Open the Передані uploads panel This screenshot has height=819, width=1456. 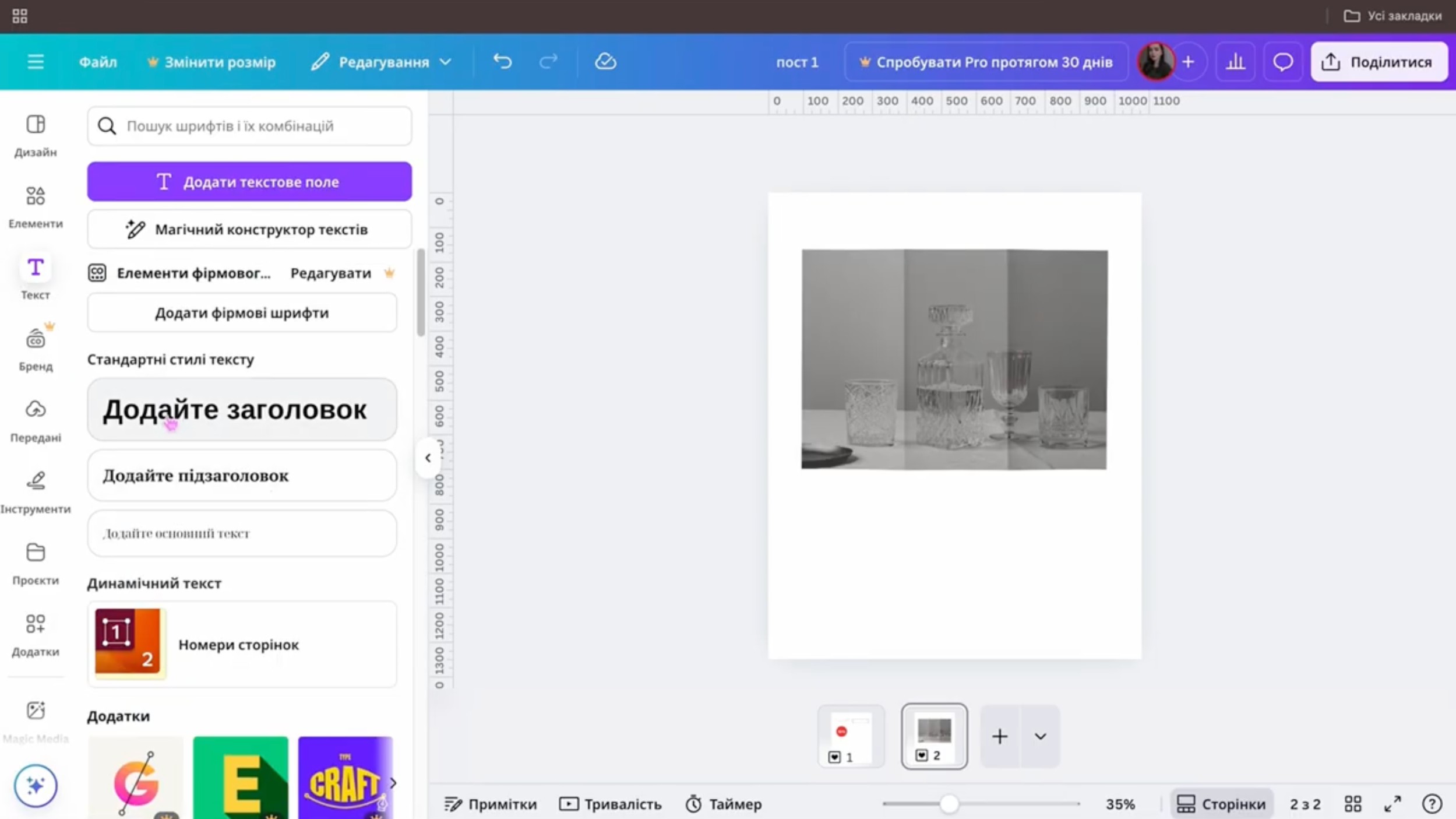coord(36,420)
